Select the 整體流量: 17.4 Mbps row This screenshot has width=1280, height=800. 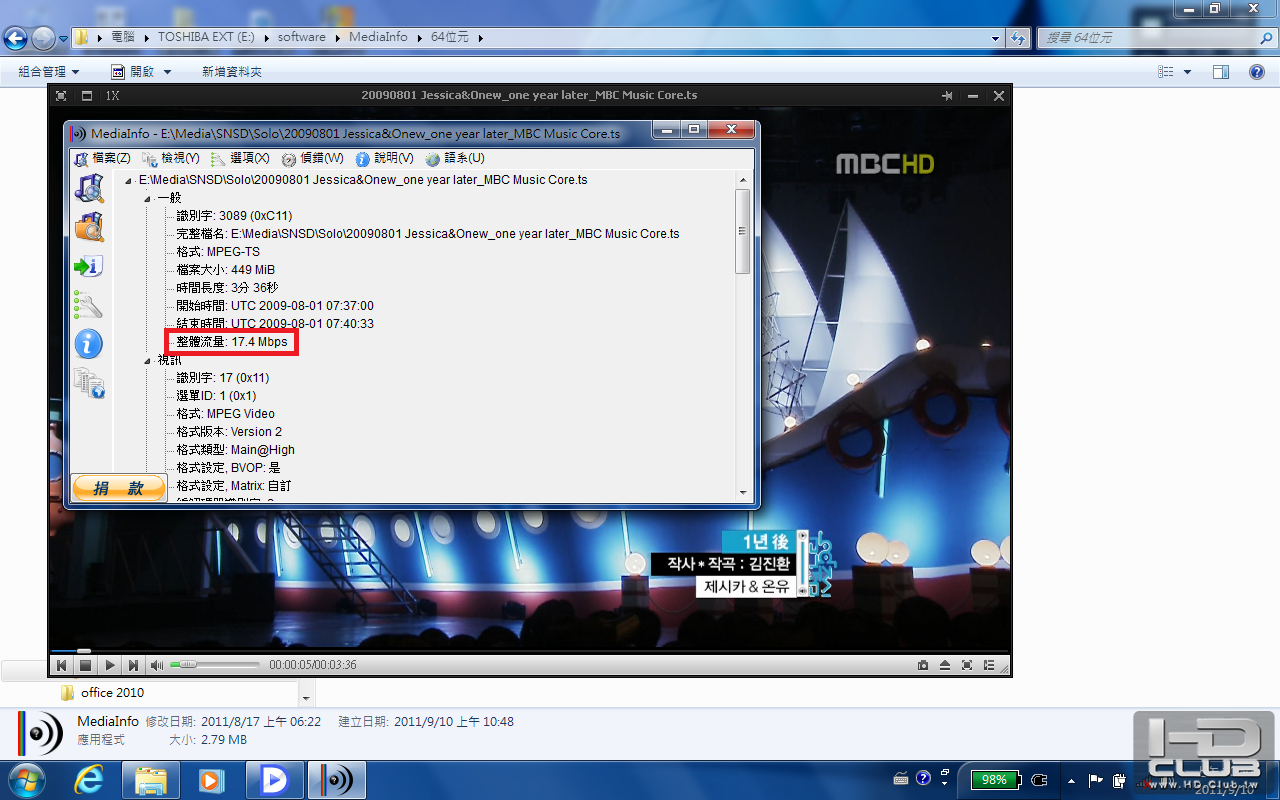pyautogui.click(x=232, y=342)
